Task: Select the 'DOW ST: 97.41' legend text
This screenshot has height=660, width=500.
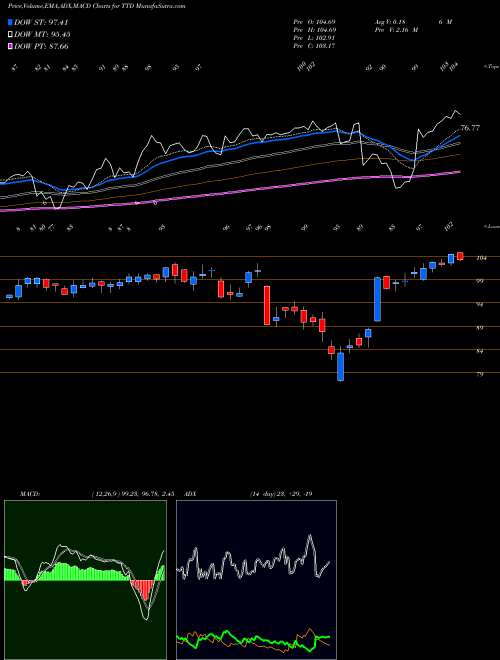Action: point(41,23)
